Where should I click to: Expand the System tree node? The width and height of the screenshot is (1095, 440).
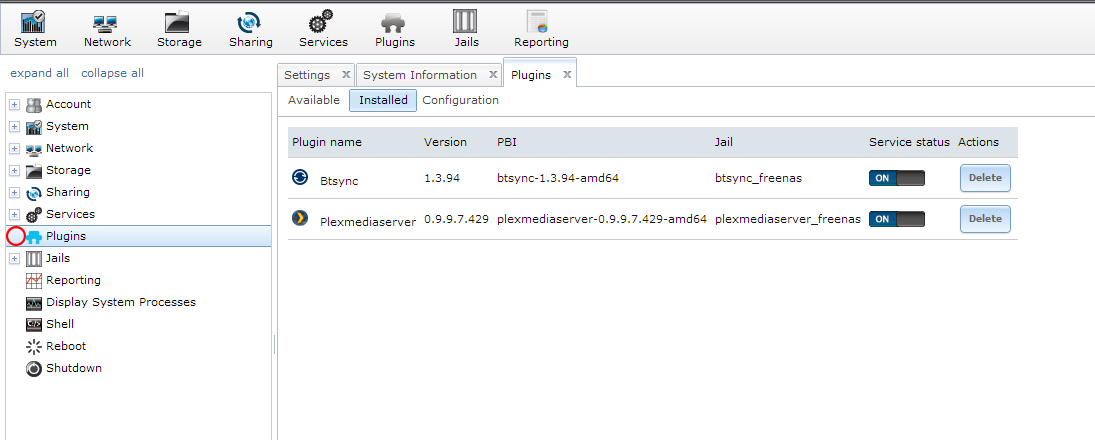click(x=15, y=127)
